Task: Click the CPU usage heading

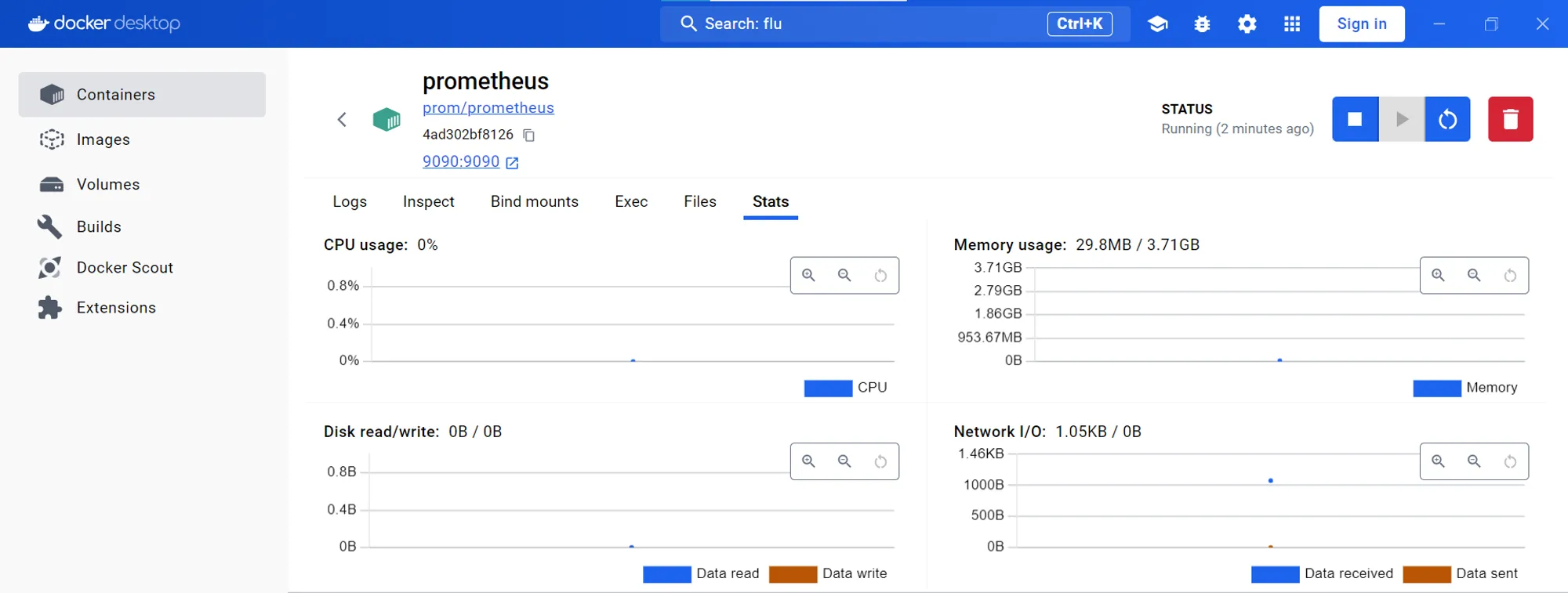Action: 365,245
